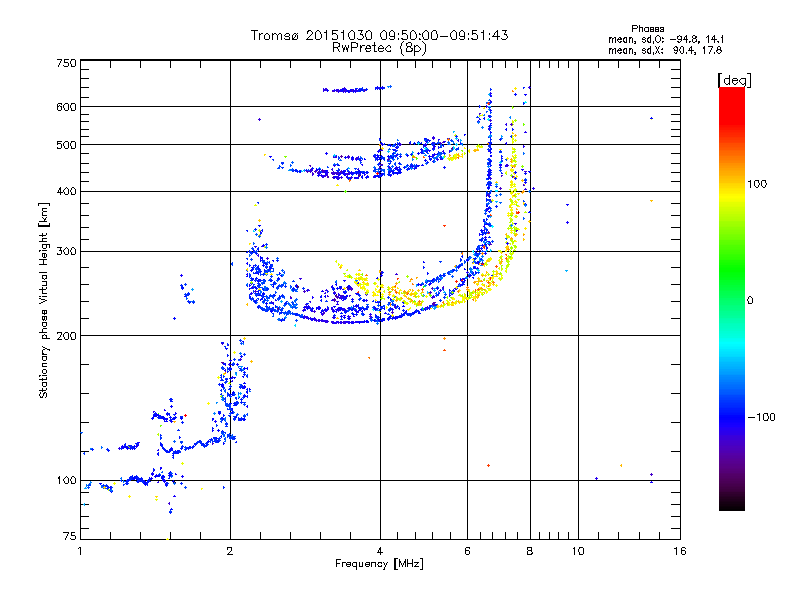The image size is (800, 600).
Task: Click the y-axis tick label '750'
Action: (x=66, y=63)
